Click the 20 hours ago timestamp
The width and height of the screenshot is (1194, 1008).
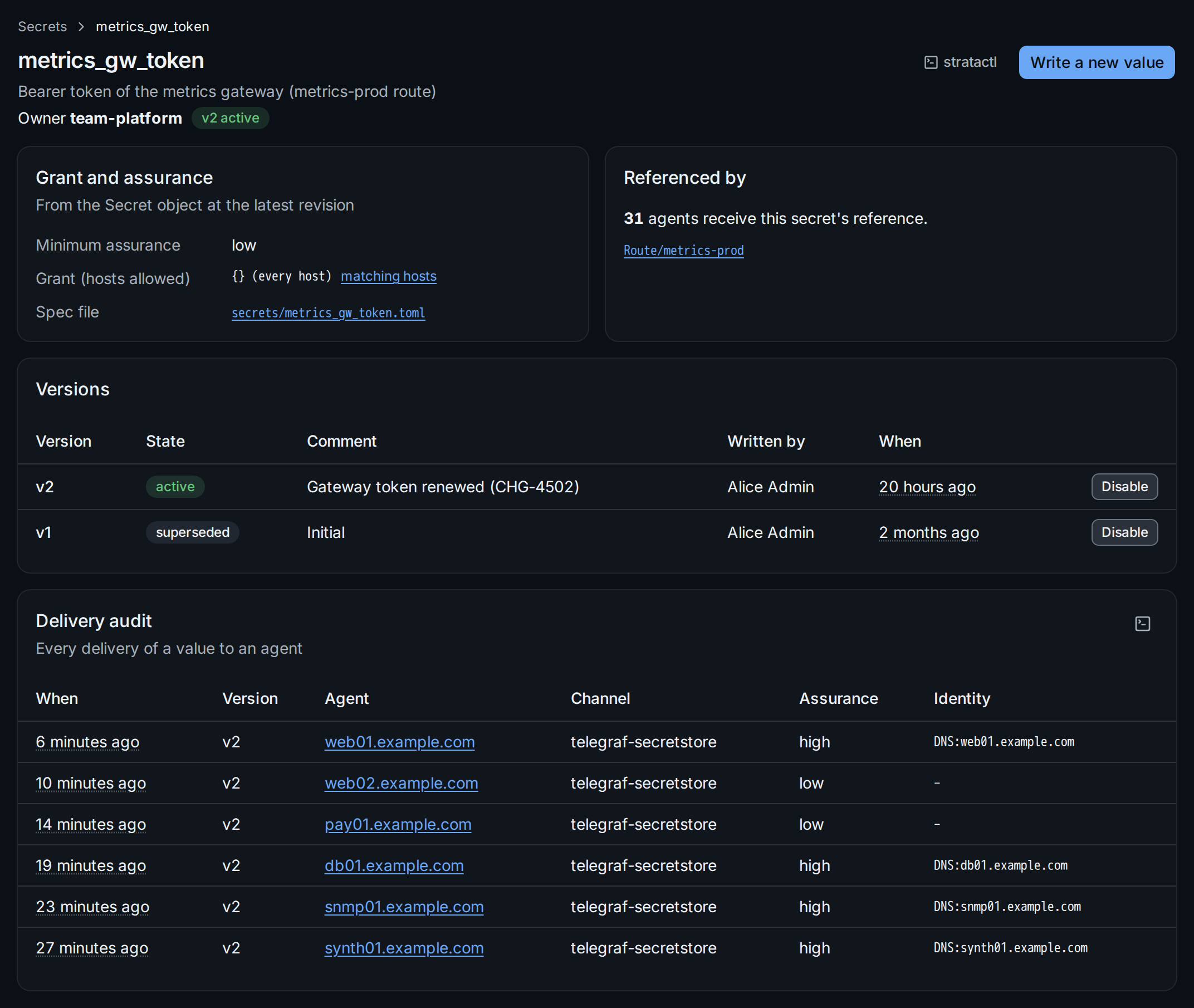pyautogui.click(x=927, y=487)
